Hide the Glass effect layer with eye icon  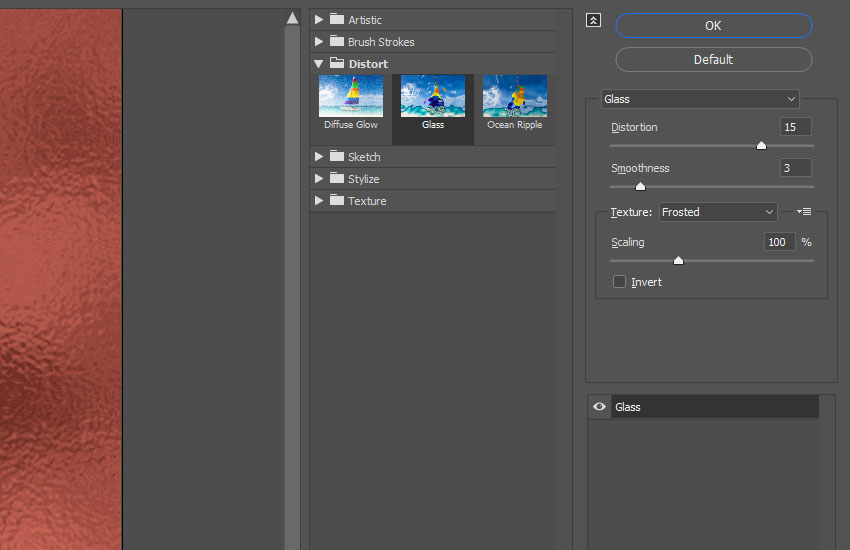tap(599, 406)
